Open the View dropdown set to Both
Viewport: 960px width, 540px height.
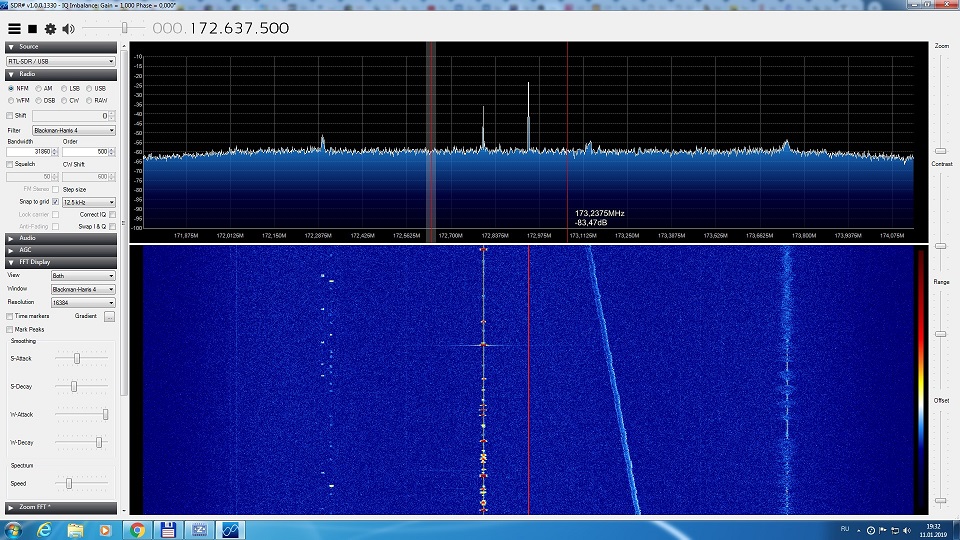click(x=83, y=276)
